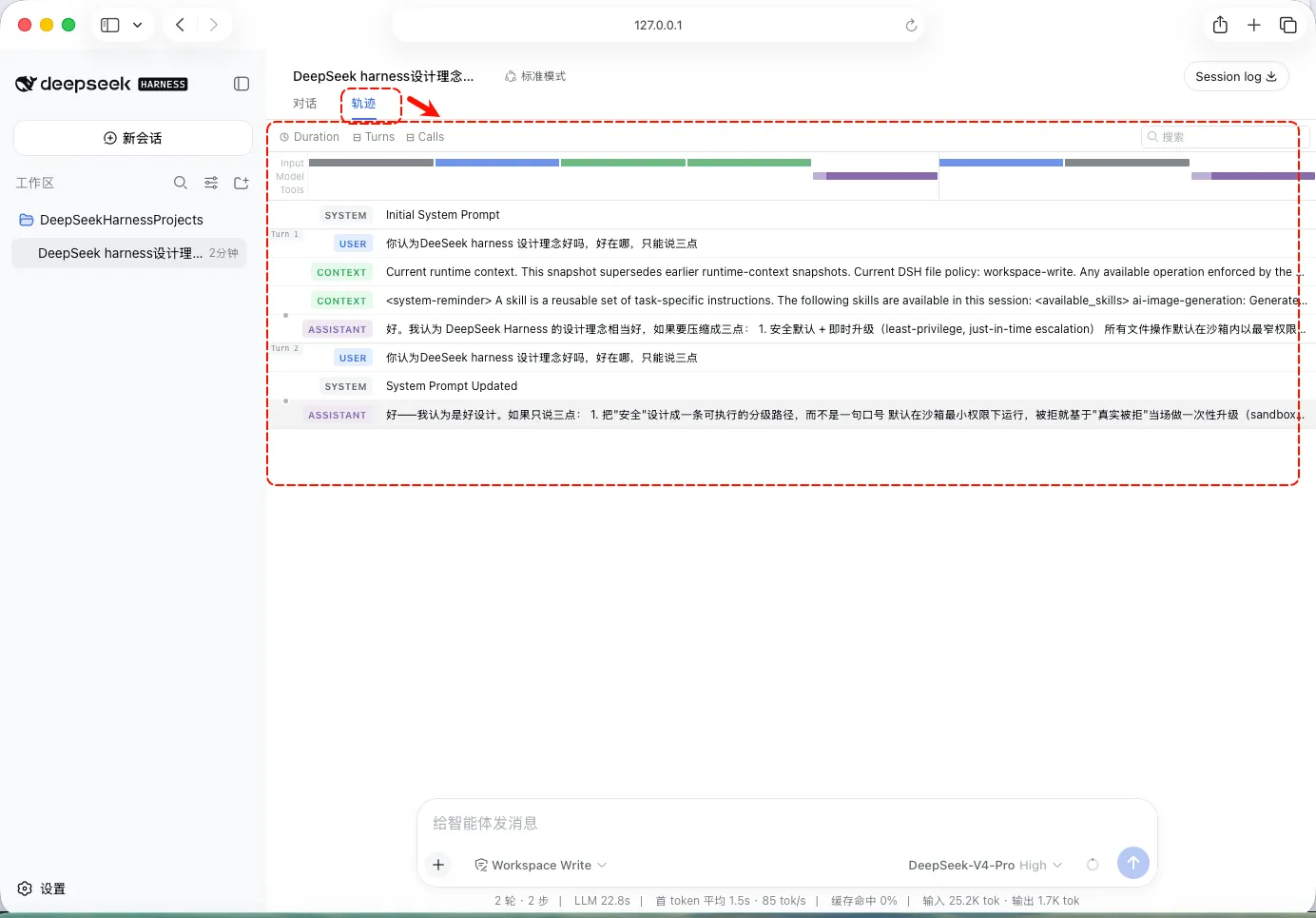This screenshot has width=1316, height=918.
Task: Expand the Safari sidebar chevron menu
Action: click(138, 25)
